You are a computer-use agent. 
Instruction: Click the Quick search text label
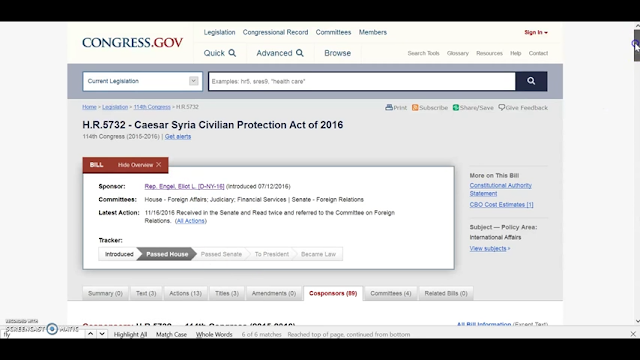coord(214,53)
